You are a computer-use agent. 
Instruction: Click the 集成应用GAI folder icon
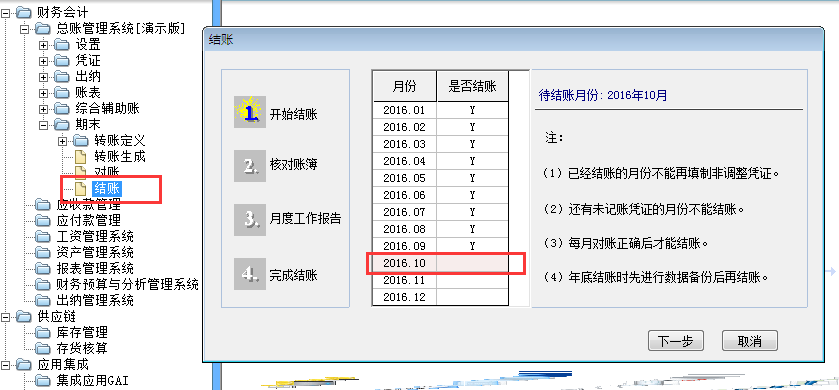(43, 380)
